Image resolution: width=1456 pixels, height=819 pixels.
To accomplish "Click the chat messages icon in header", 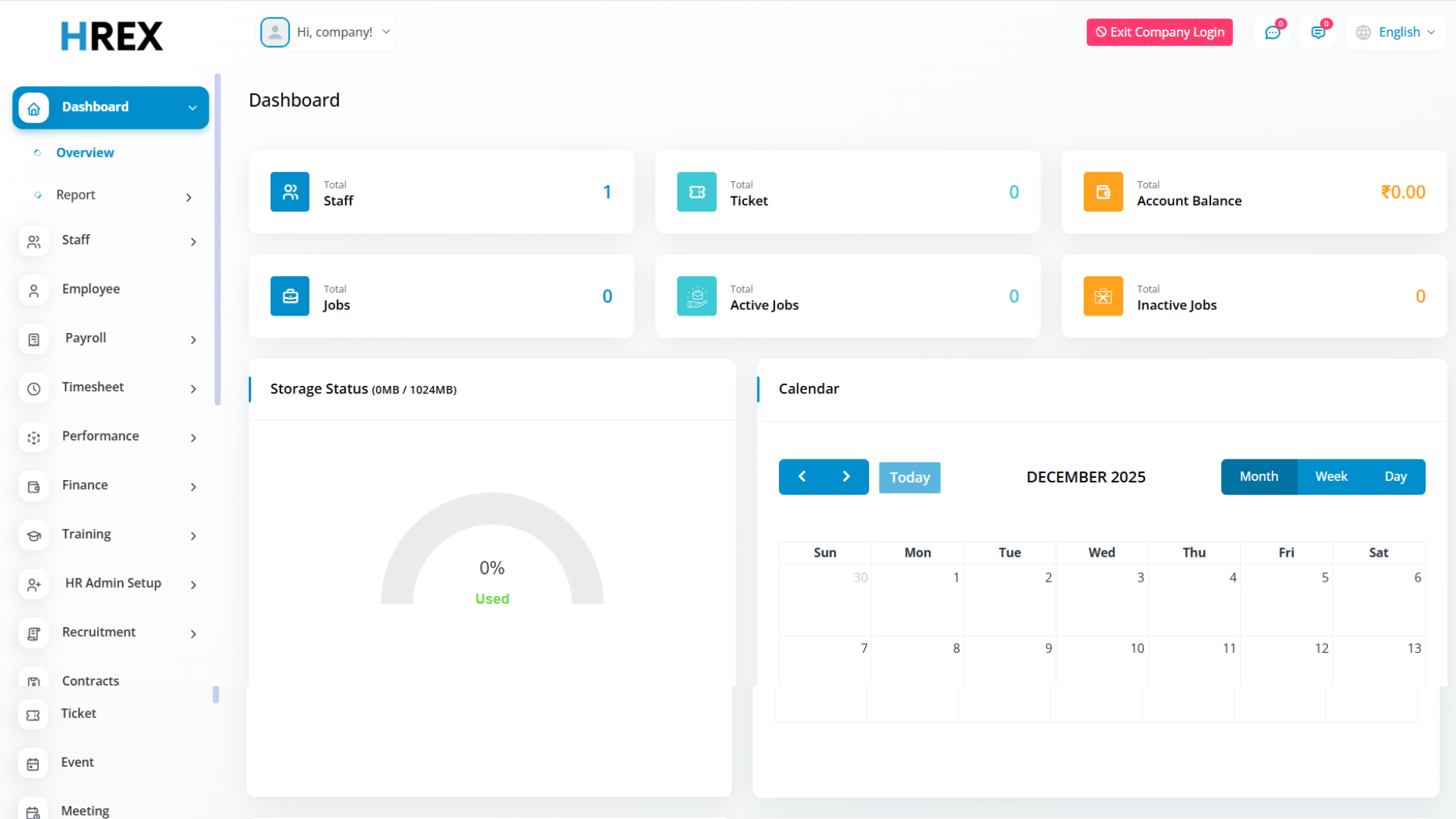I will coord(1272,33).
